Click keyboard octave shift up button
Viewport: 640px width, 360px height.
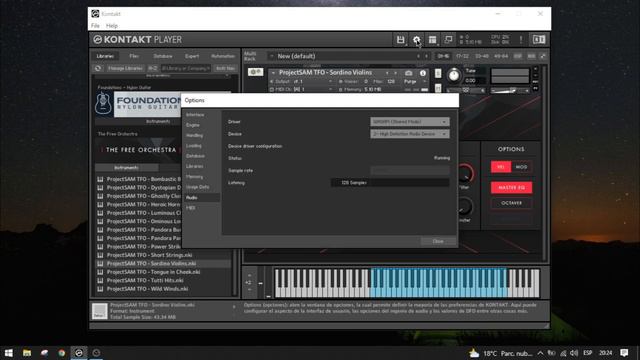tap(249, 275)
